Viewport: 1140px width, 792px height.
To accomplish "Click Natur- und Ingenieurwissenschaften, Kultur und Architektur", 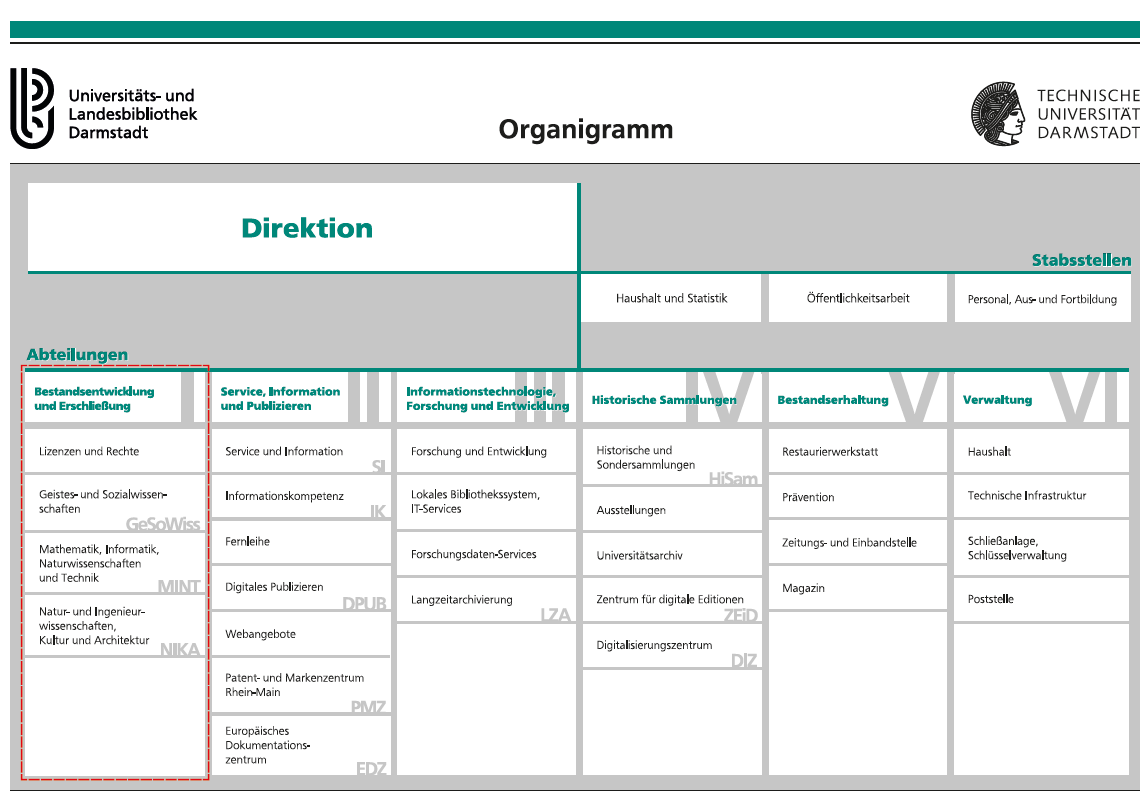I will click(x=115, y=625).
